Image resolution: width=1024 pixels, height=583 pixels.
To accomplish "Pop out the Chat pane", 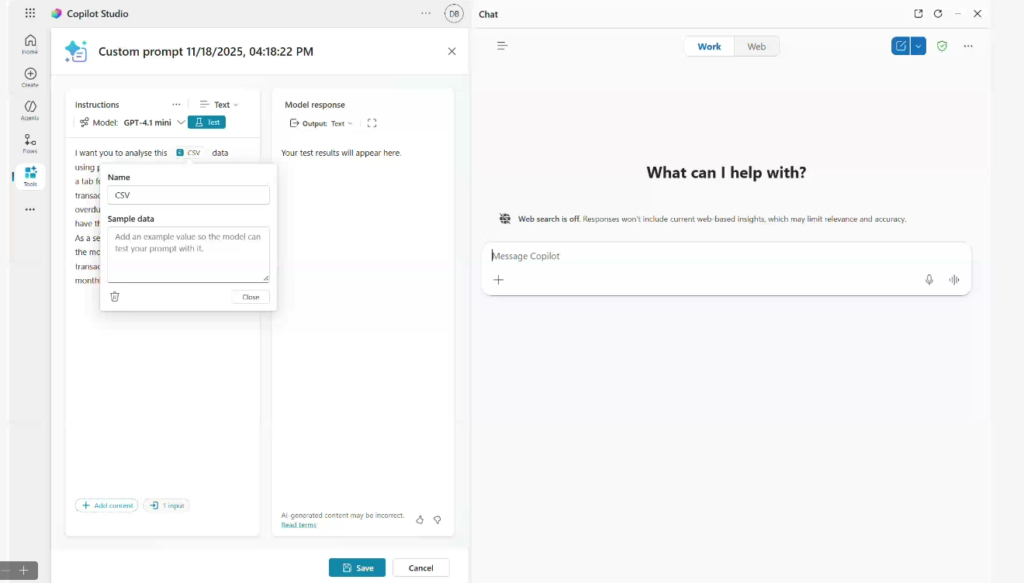I will (x=918, y=14).
